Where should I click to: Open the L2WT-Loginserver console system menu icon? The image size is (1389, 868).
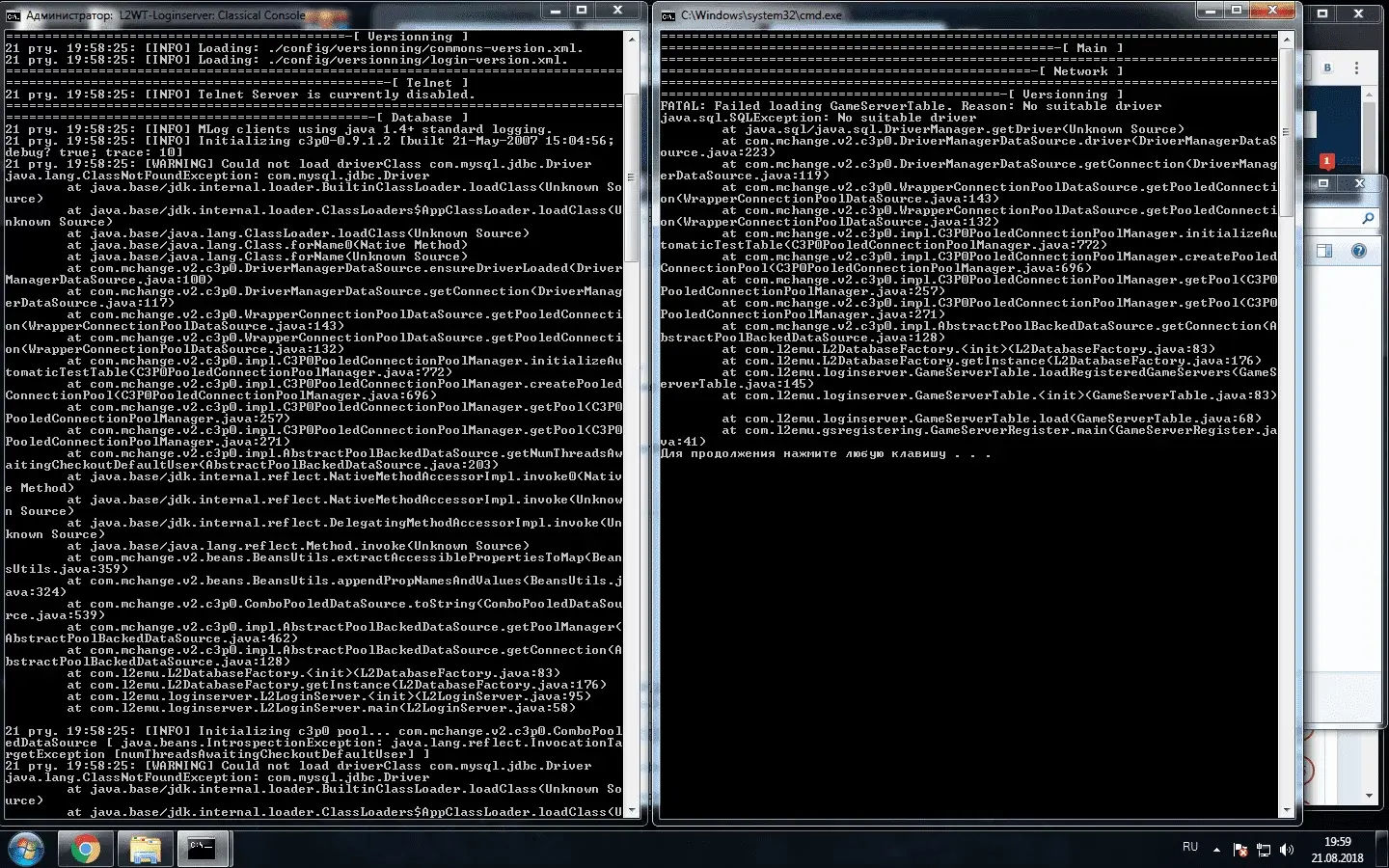tap(13, 15)
